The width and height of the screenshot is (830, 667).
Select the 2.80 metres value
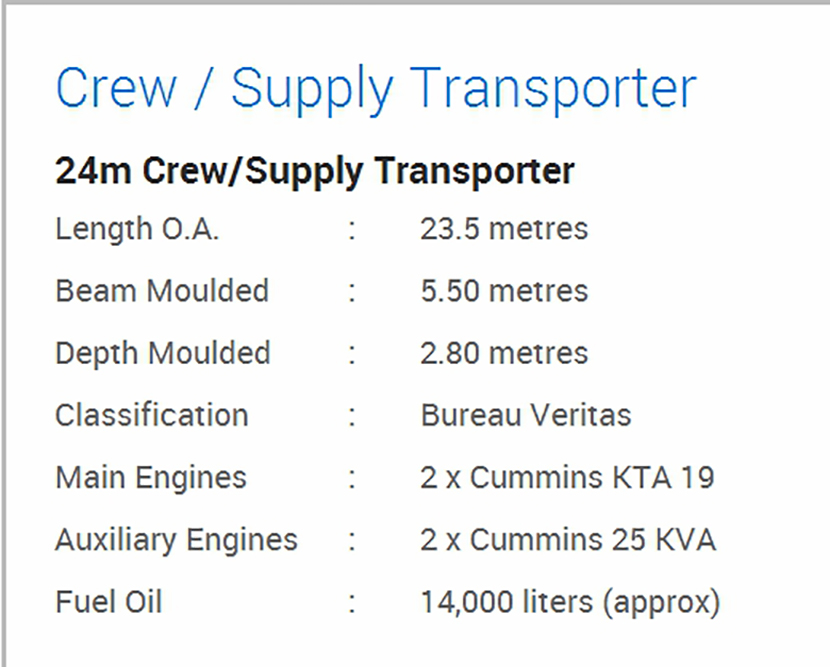click(504, 353)
